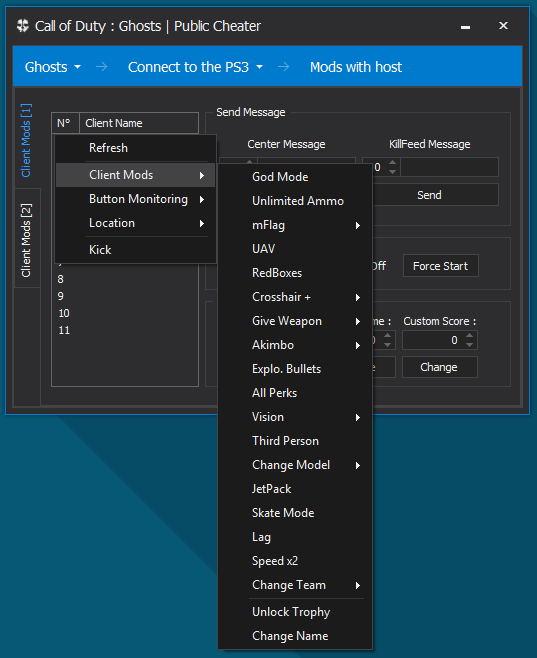Select RedBoxes from the submenu
The height and width of the screenshot is (658, 537).
[x=295, y=273]
